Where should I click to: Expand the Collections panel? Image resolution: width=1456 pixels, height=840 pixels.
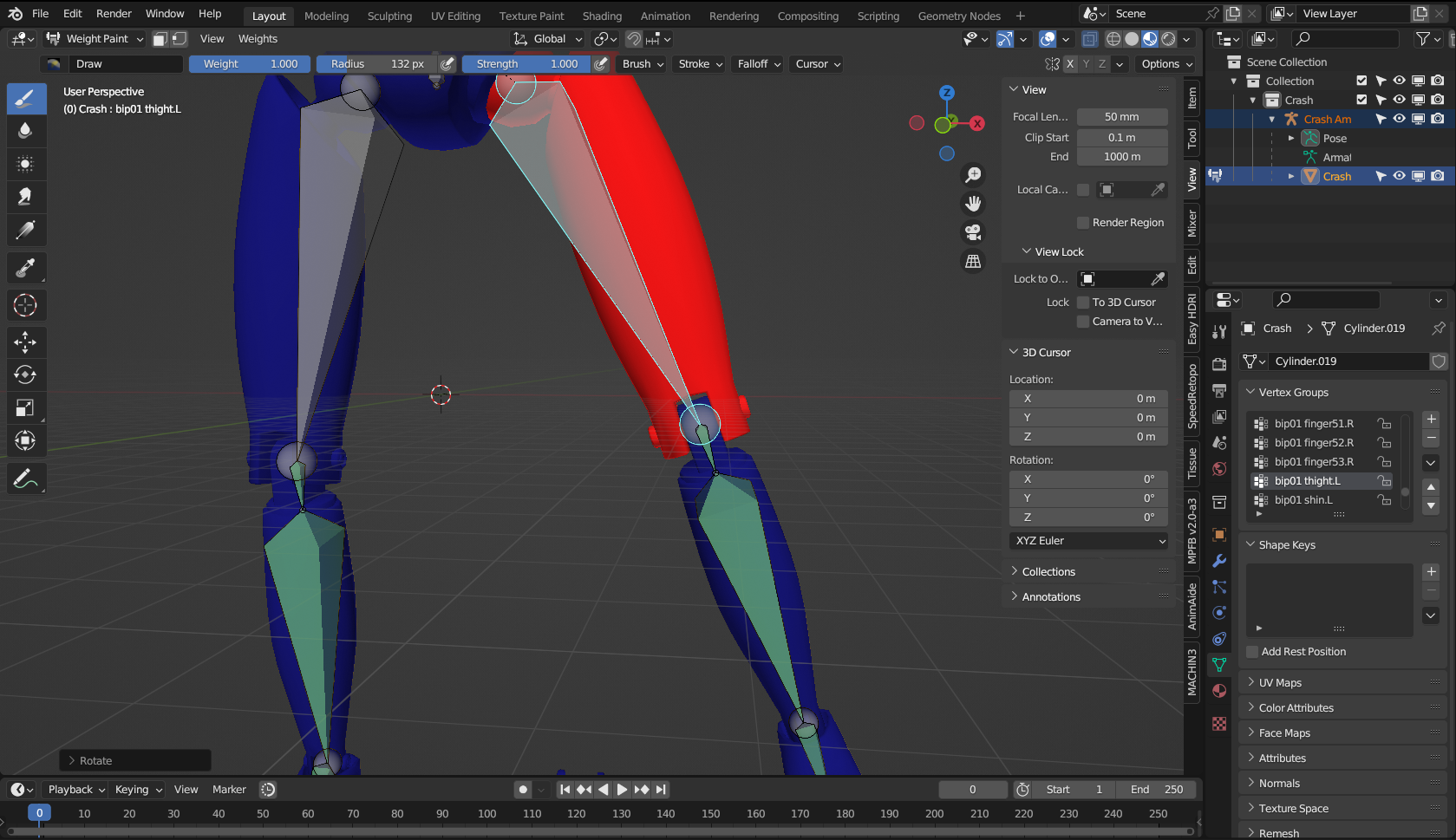(x=1048, y=572)
